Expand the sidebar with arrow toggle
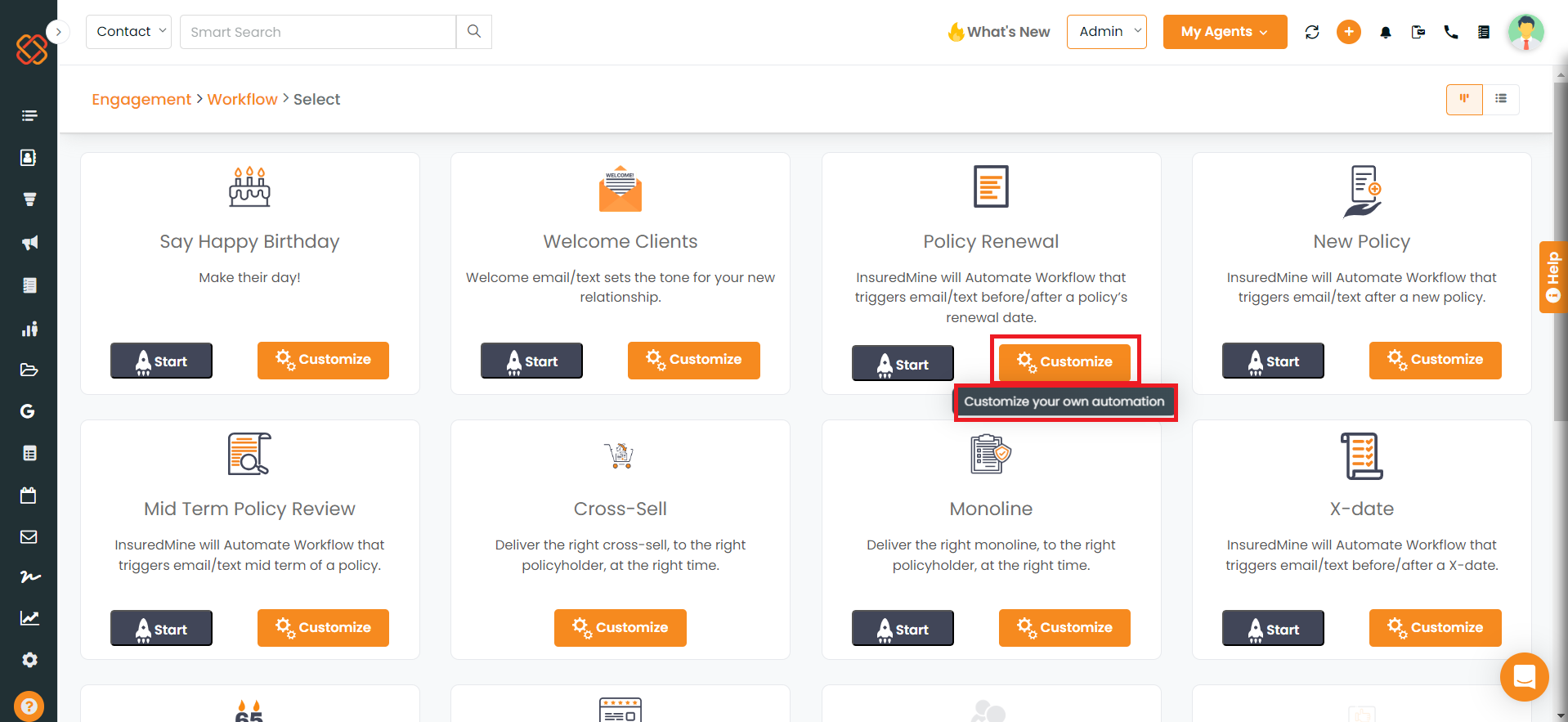 point(58,32)
